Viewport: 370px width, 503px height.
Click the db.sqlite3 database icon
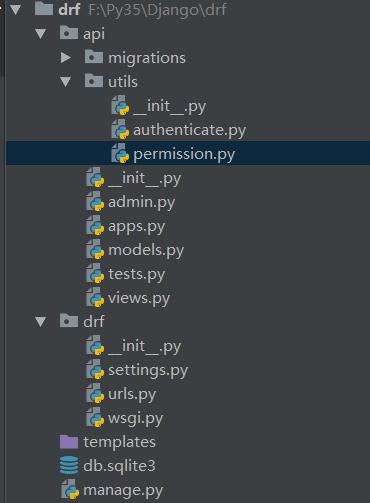pos(69,465)
